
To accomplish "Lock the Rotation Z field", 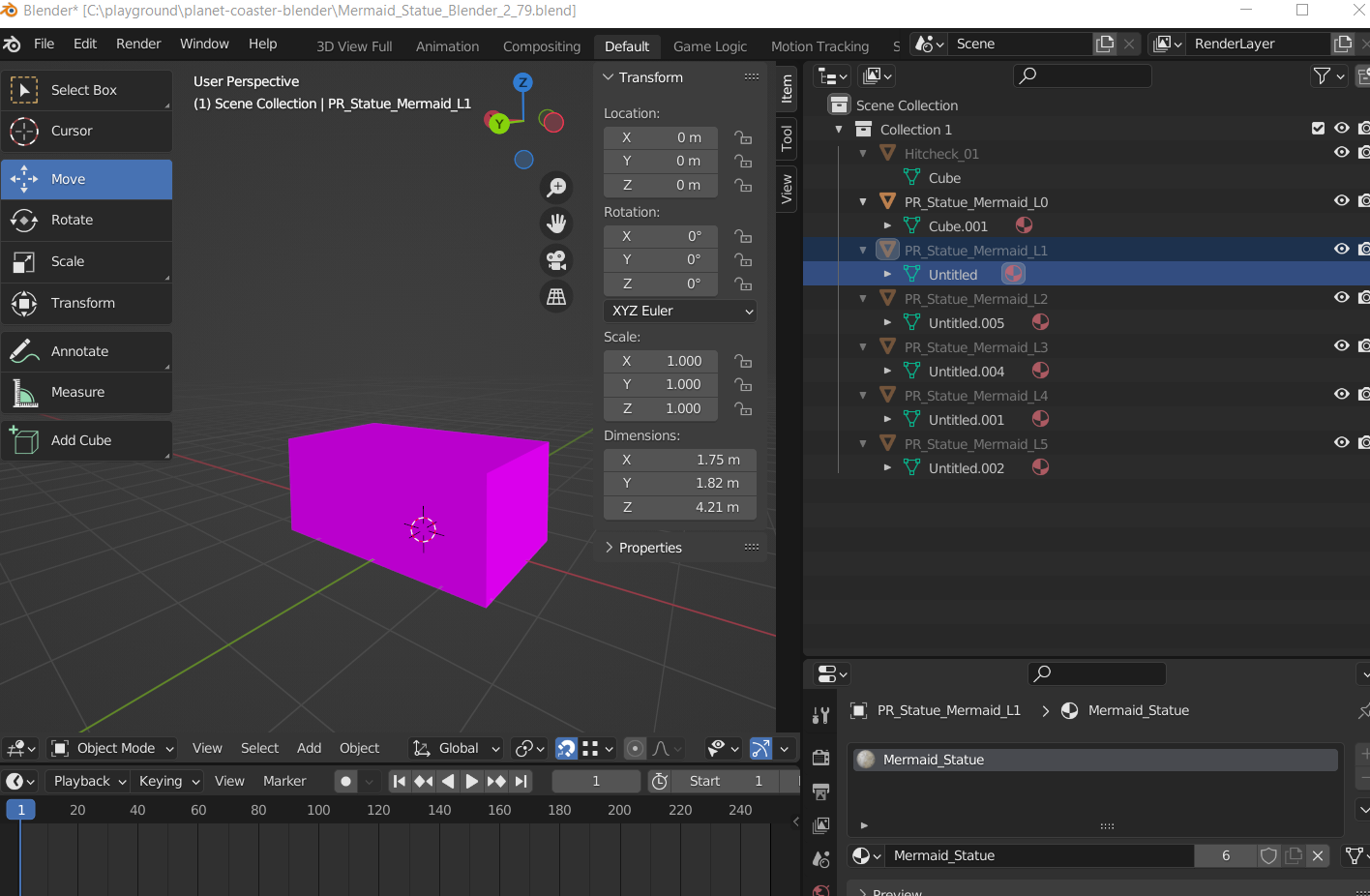I will click(x=743, y=284).
